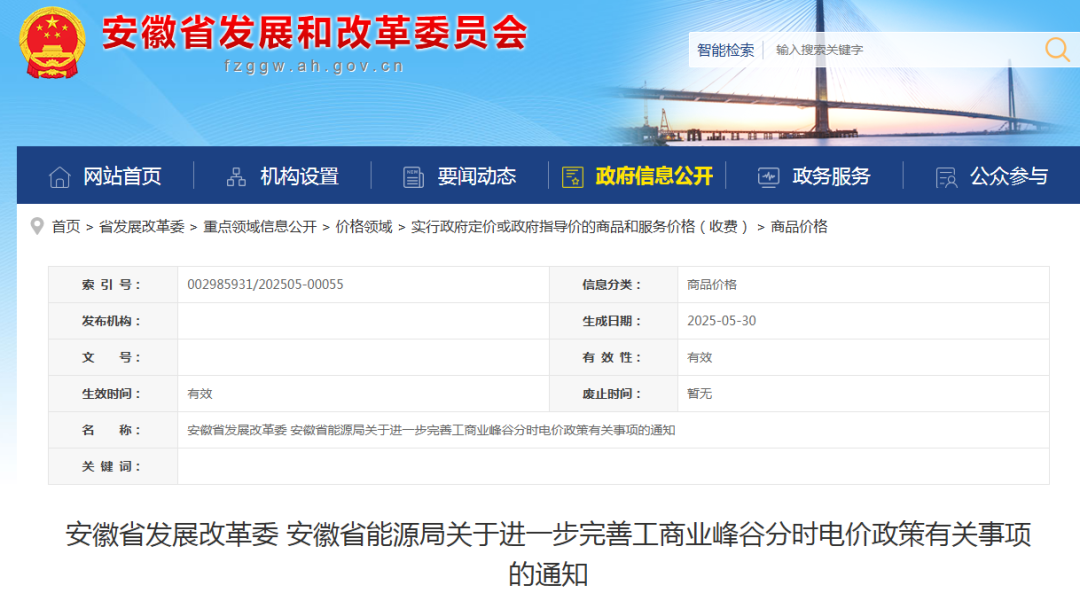Screen dimensions: 1080x593
Task: Click the organization chart icon beside 机构设置
Action: coord(236,177)
